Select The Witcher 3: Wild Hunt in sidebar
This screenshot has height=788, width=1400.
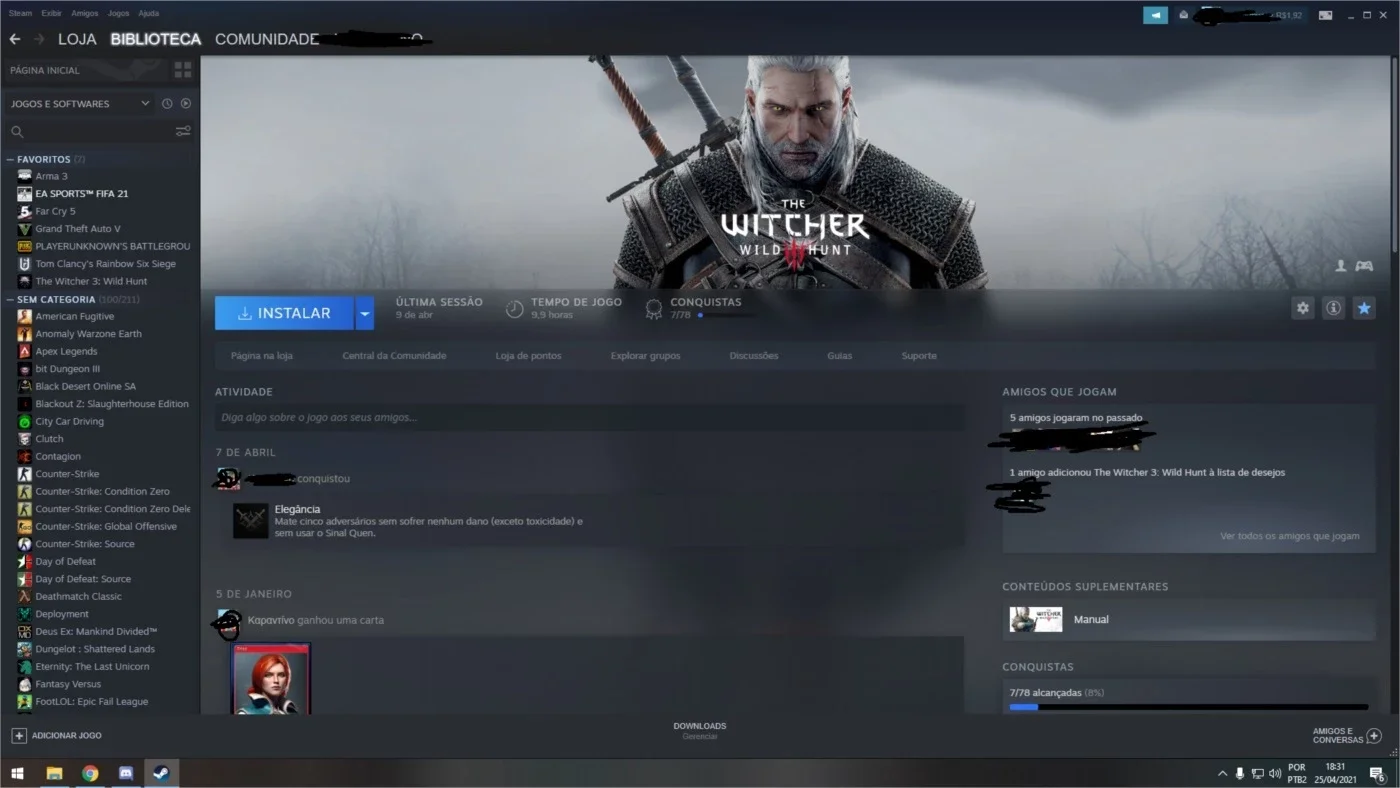point(92,281)
